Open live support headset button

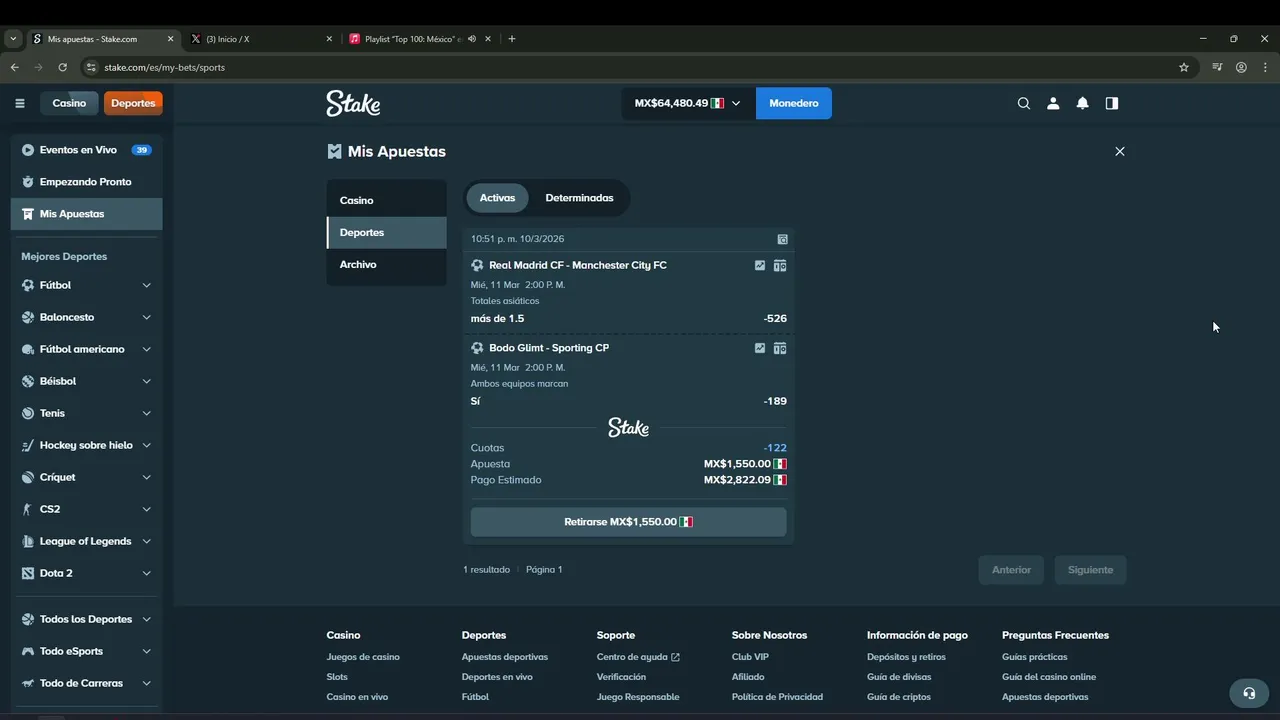pyautogui.click(x=1249, y=693)
